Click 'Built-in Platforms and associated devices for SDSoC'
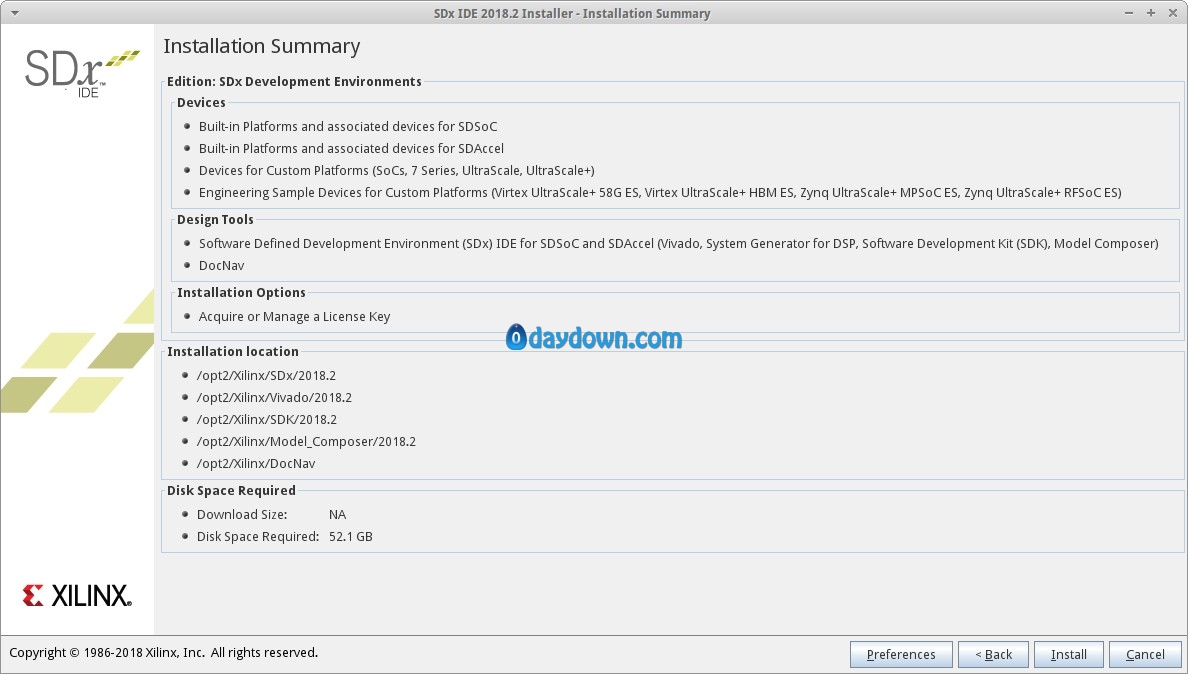The image size is (1188, 674). (348, 126)
